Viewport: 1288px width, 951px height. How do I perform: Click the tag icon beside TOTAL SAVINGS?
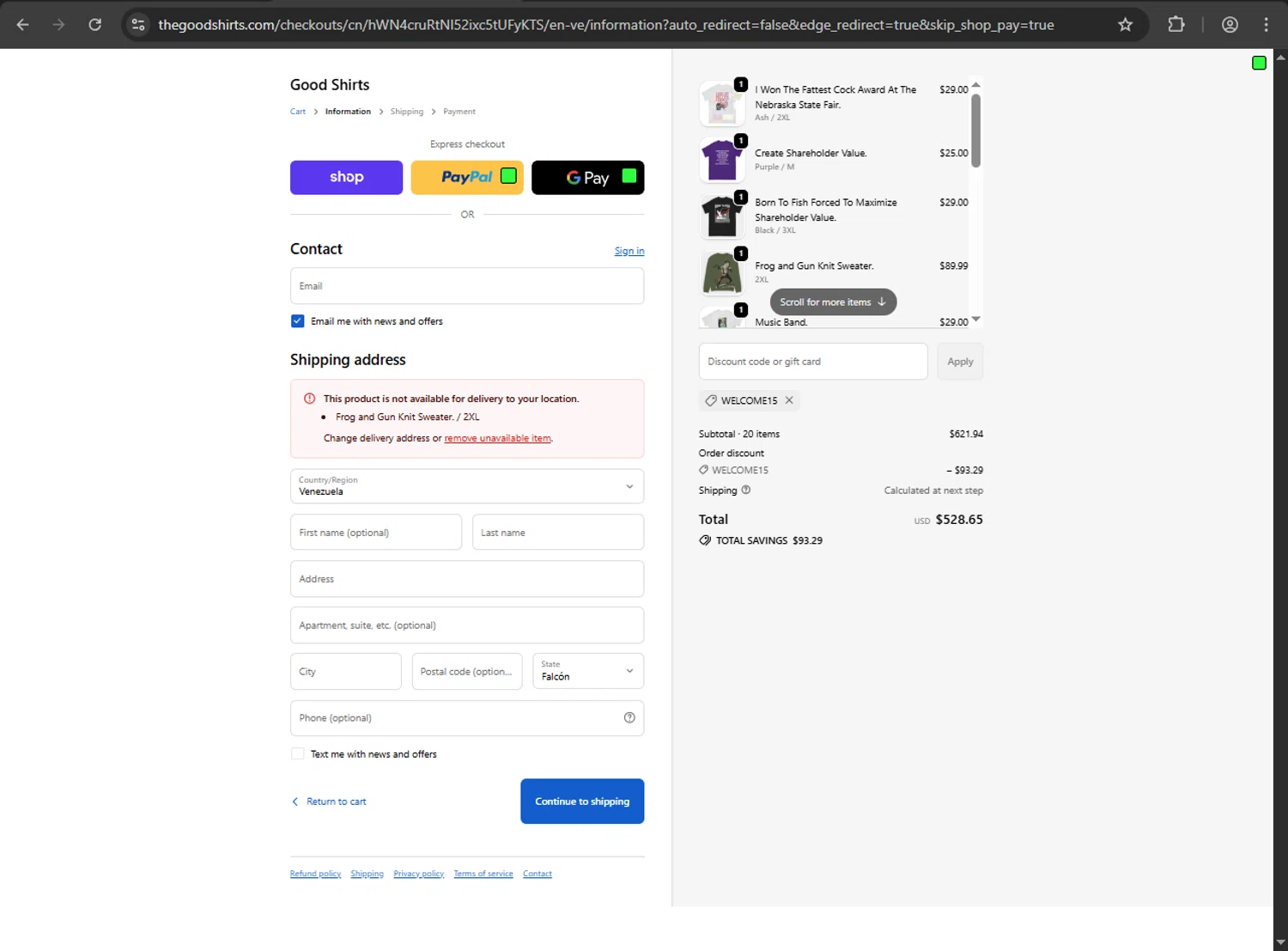(705, 540)
